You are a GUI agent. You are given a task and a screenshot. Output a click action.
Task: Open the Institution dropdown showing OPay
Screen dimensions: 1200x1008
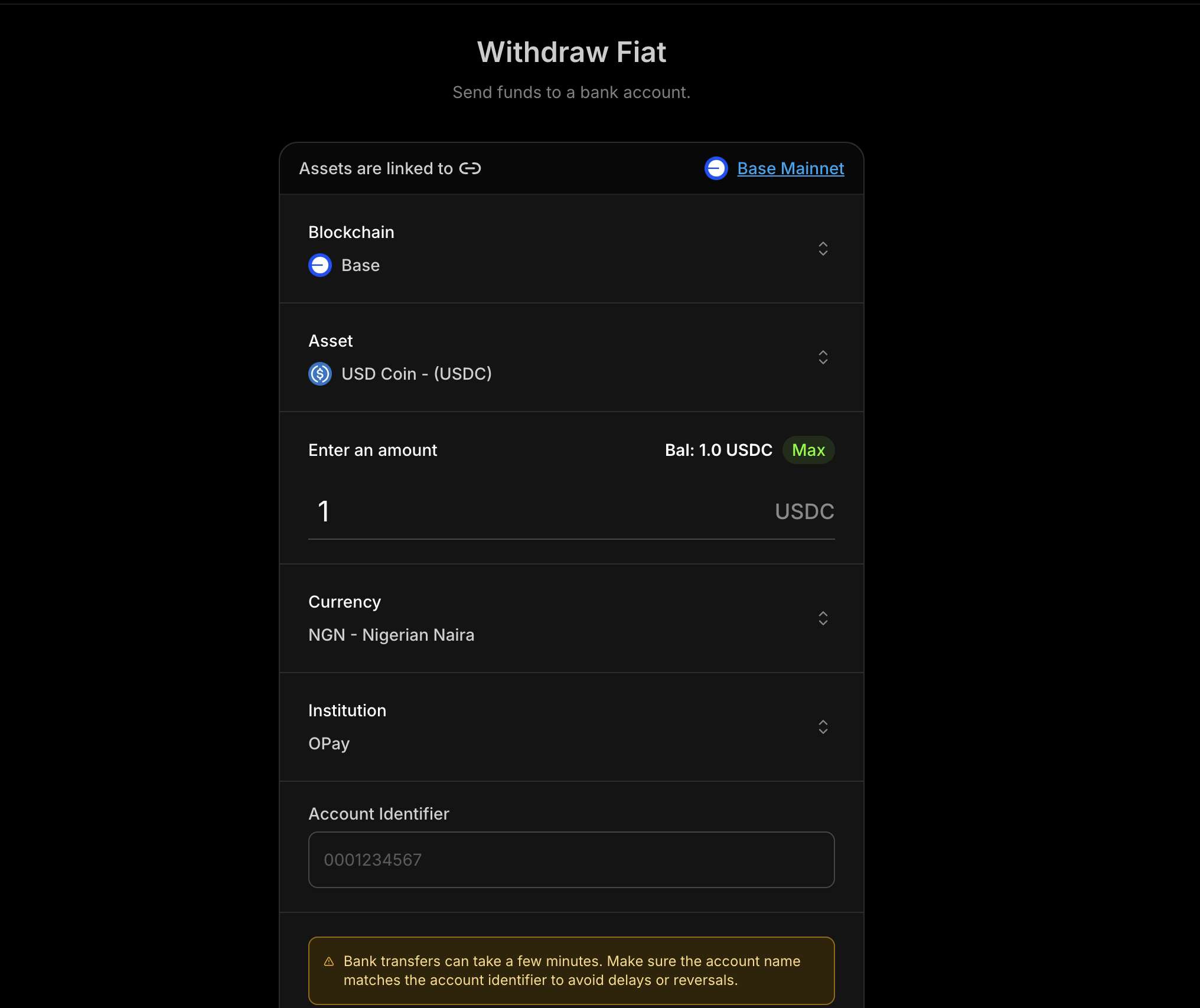[x=571, y=728]
